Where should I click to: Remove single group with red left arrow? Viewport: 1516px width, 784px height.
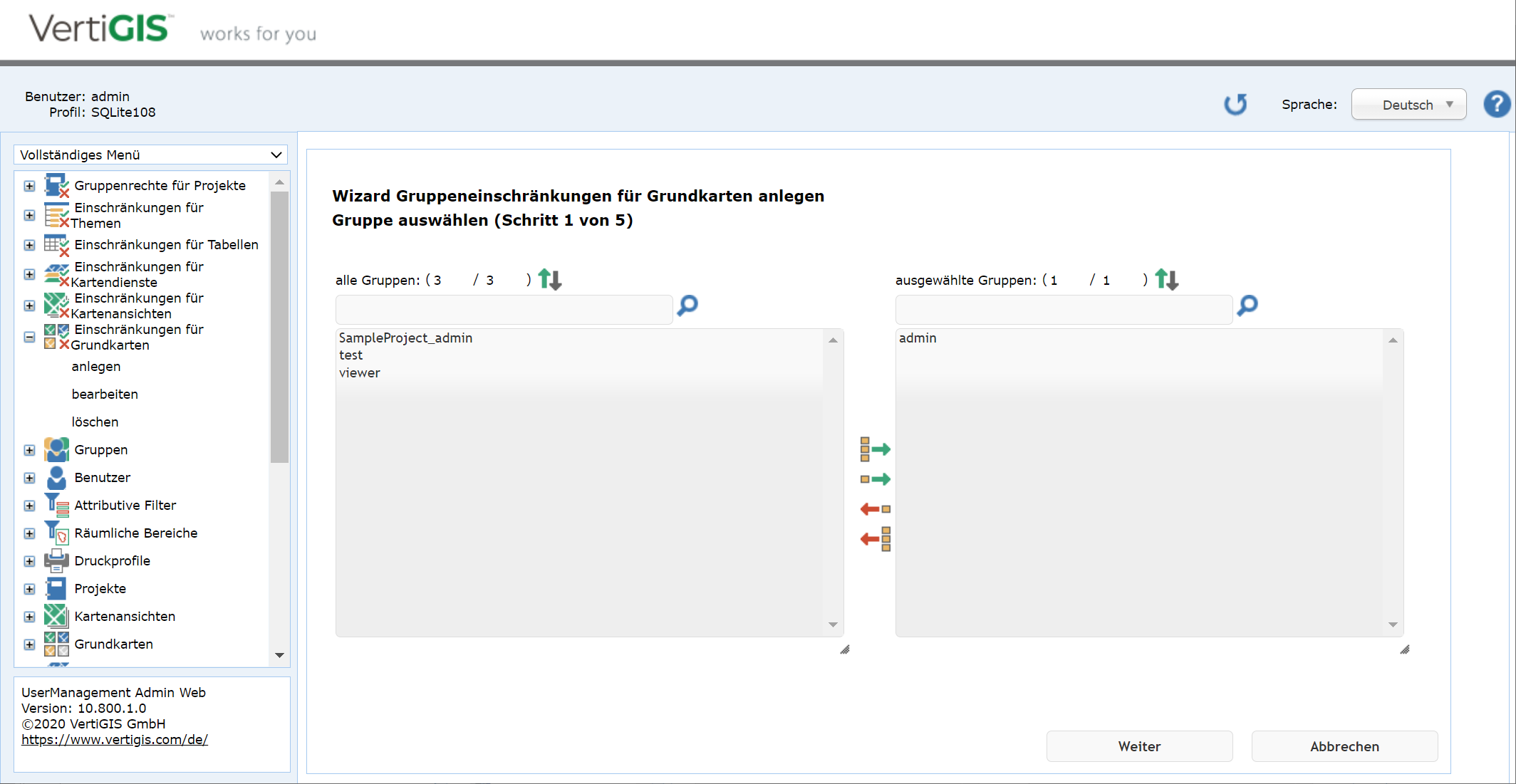875,509
